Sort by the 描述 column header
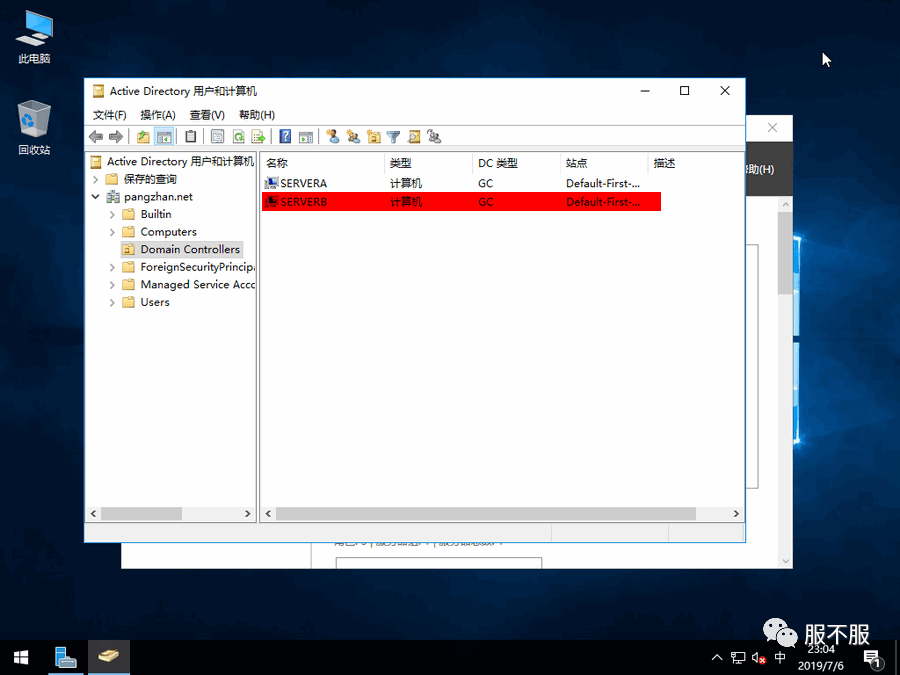Screen dimensions: 900x675 point(695,163)
